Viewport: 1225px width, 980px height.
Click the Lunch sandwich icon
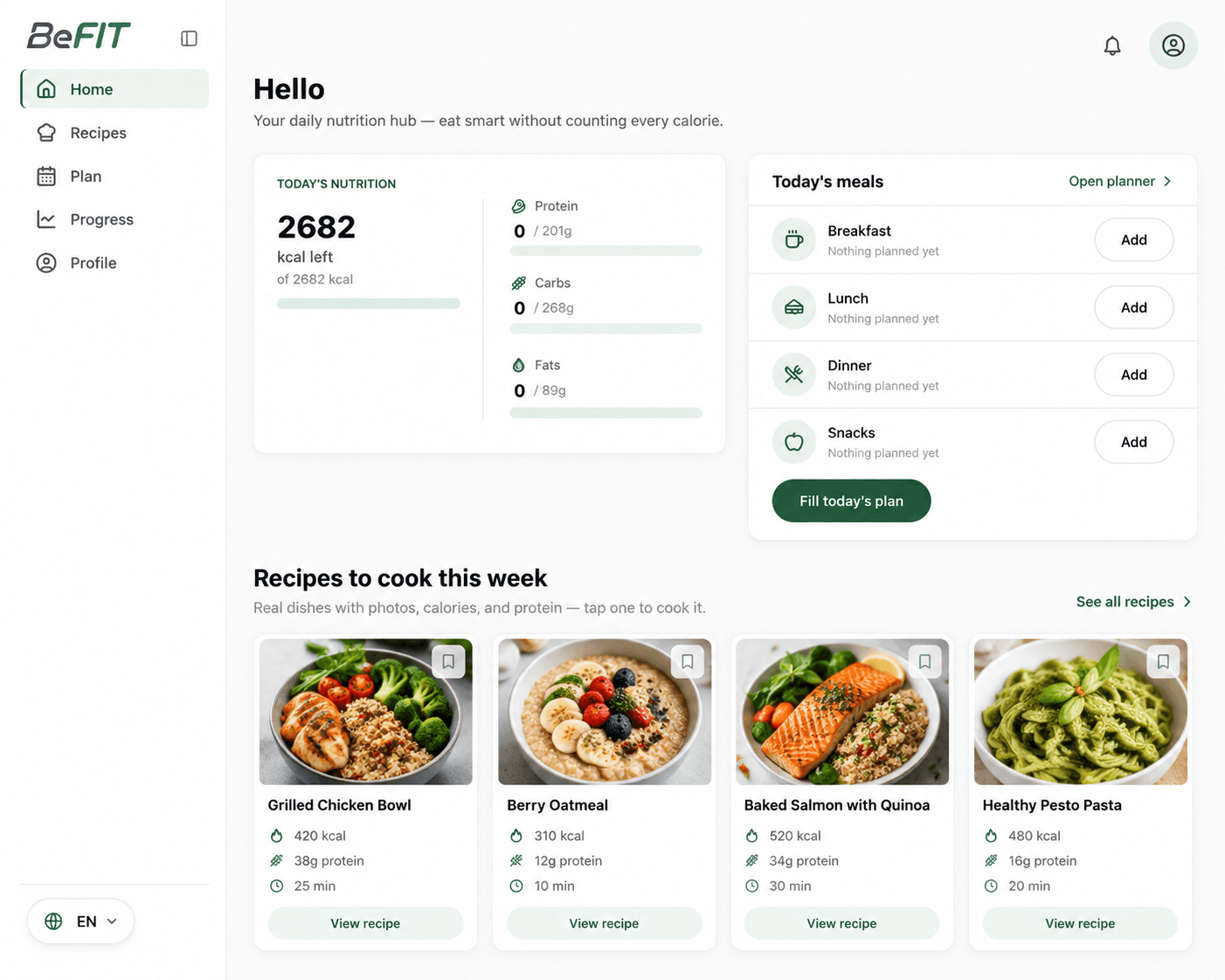(794, 307)
